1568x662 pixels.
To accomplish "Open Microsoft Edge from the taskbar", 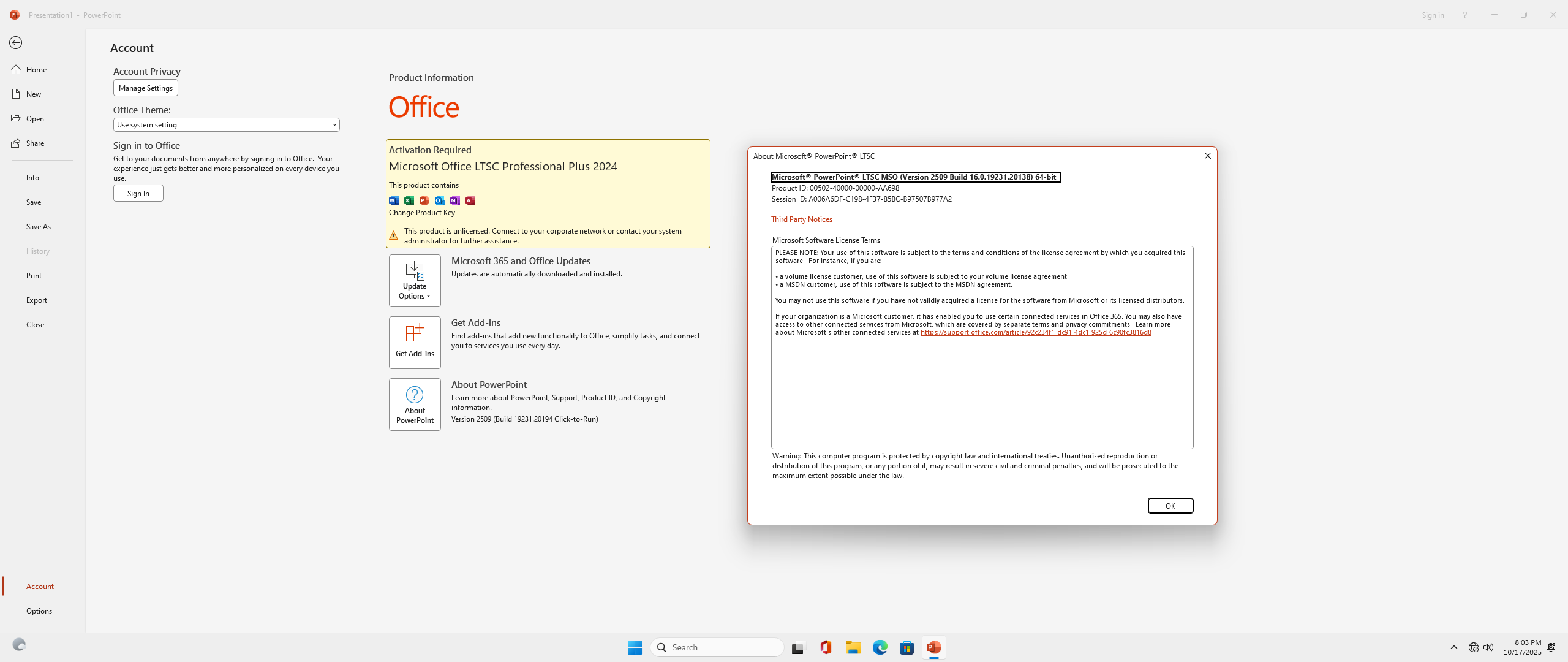I will 880,647.
